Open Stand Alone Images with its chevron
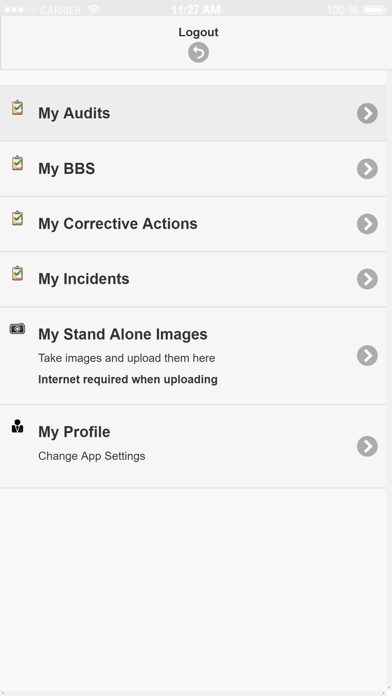 point(367,356)
